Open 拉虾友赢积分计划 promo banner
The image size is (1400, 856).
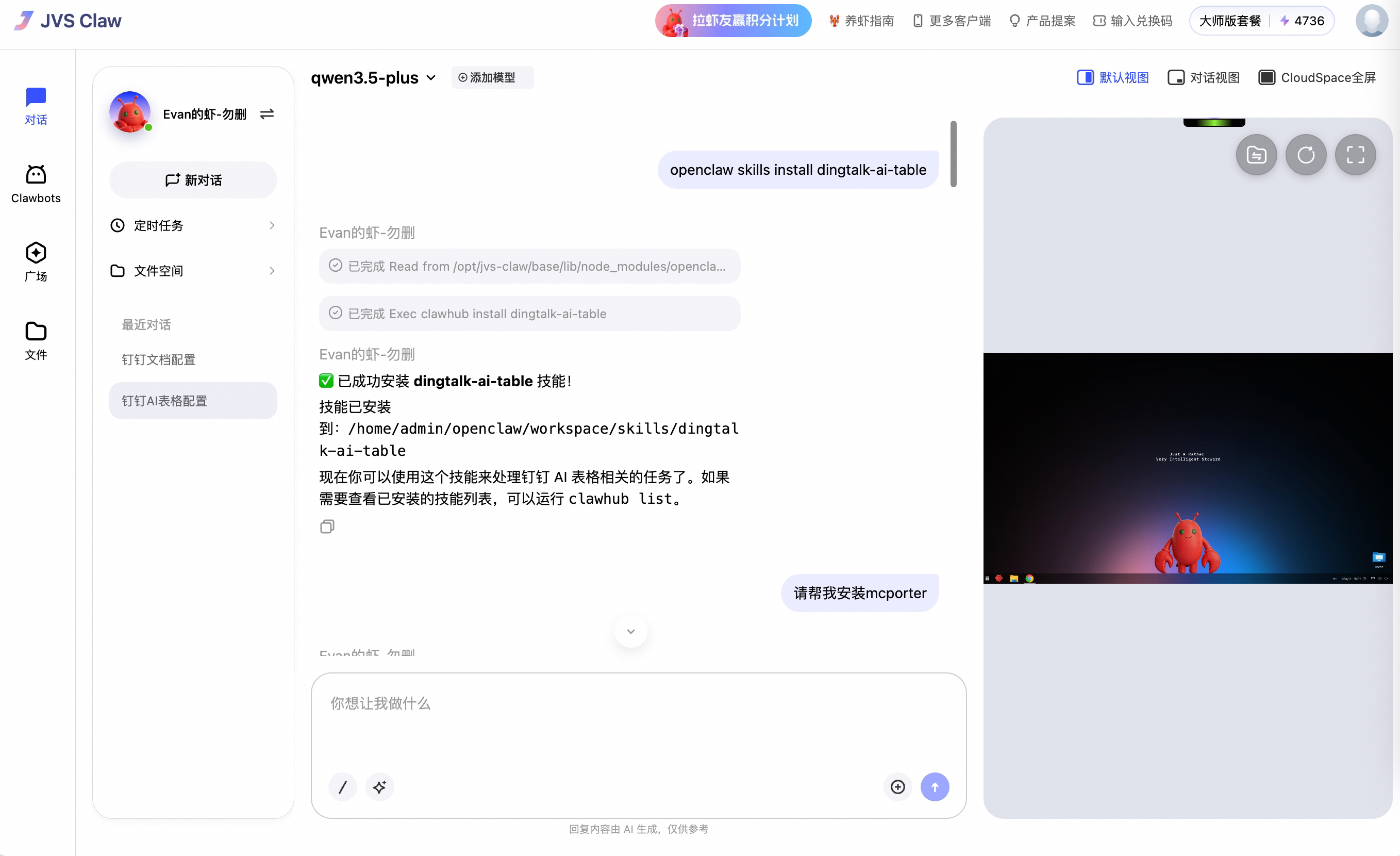[733, 21]
